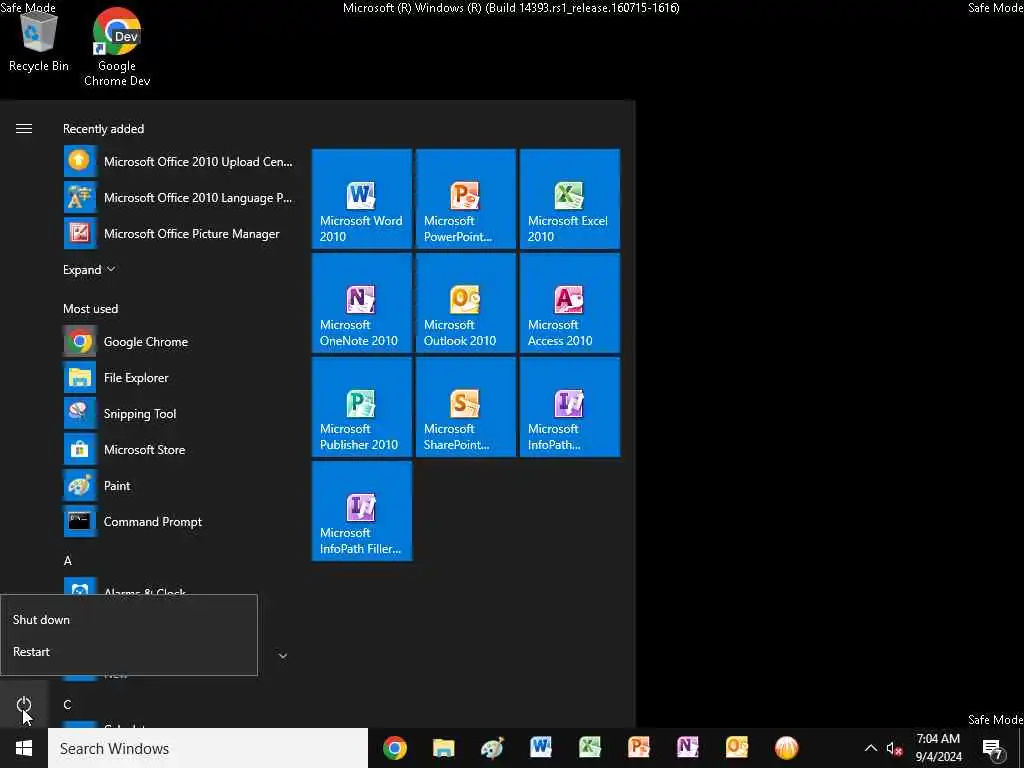Click the Recently added heading
Viewport: 1024px width, 768px height.
(103, 129)
